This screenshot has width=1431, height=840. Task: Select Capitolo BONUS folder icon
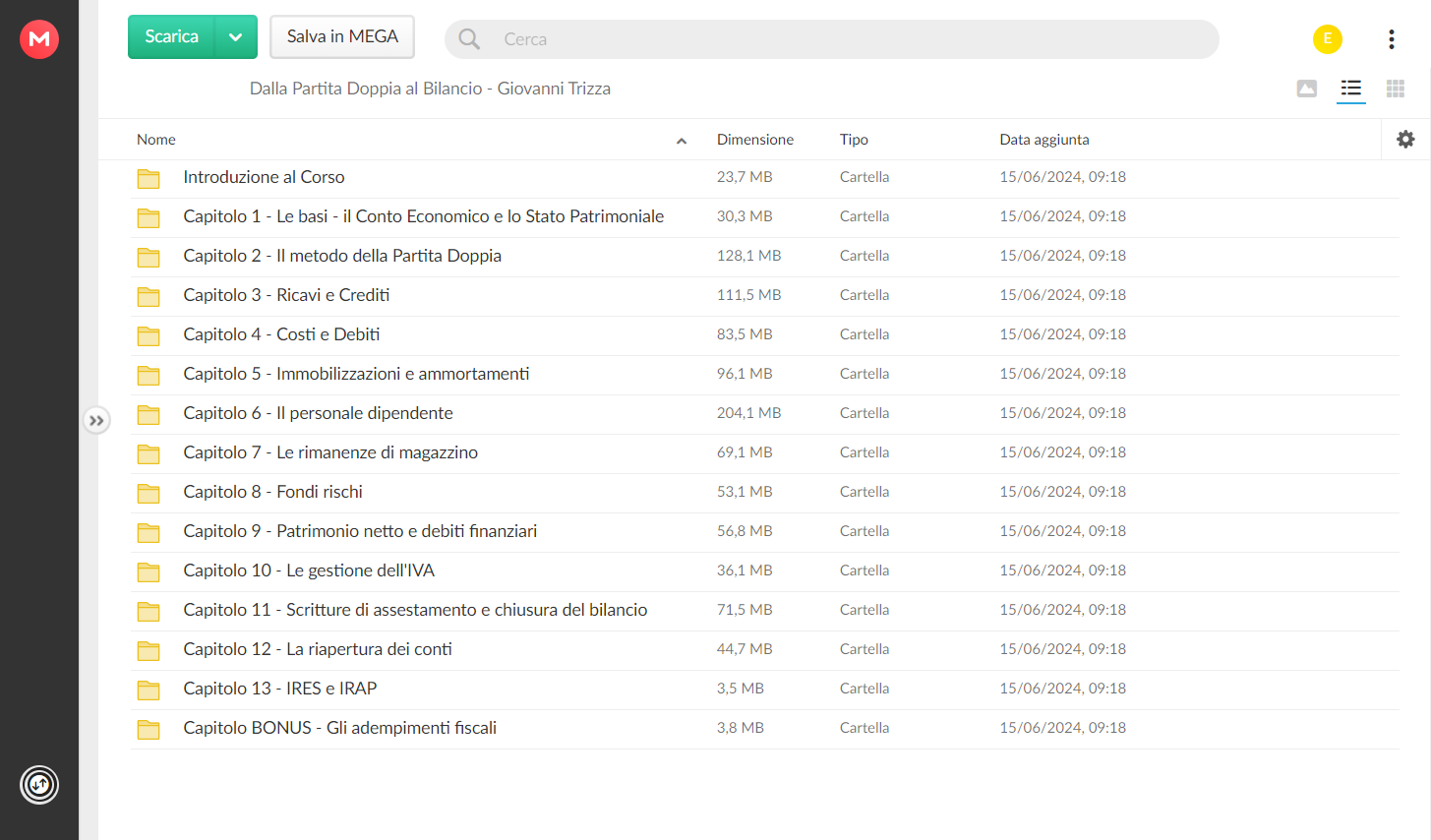[149, 729]
